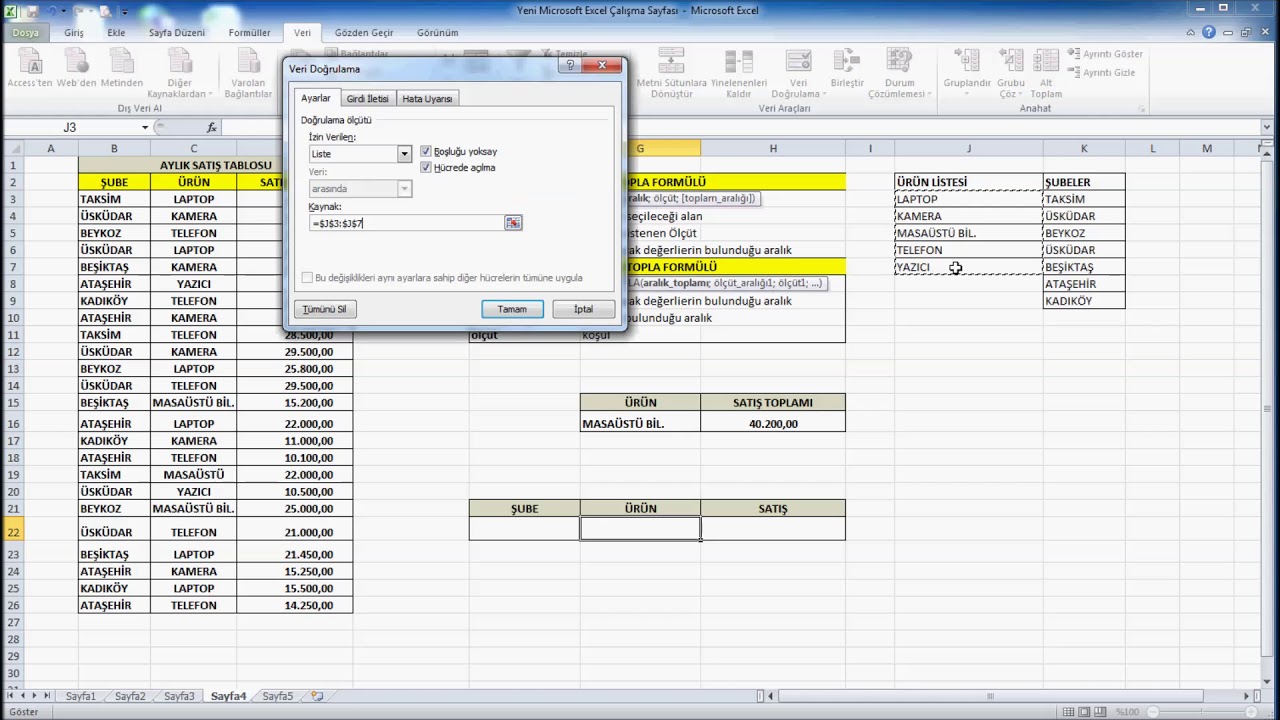This screenshot has width=1280, height=720.
Task: Click dialog help question button
Action: coord(571,66)
